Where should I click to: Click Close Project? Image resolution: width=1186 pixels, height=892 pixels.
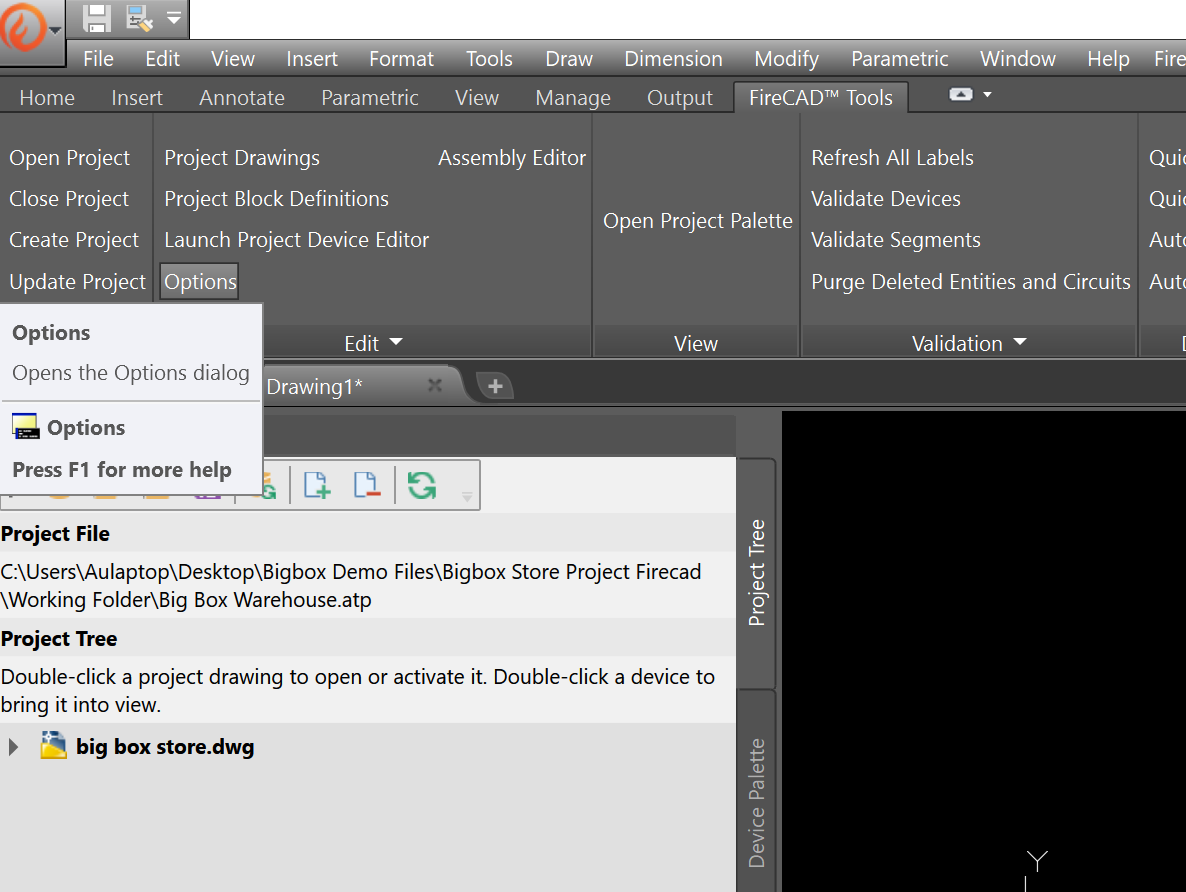coord(69,198)
